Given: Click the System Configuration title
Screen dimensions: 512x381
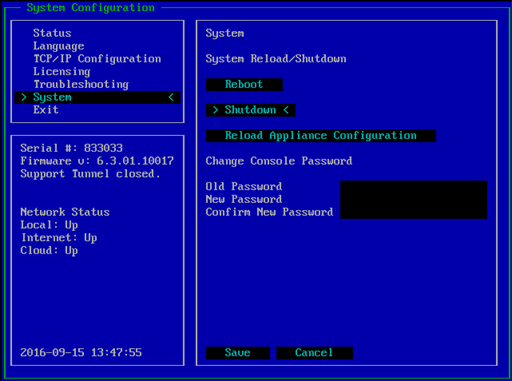Looking at the screenshot, I should (x=91, y=8).
